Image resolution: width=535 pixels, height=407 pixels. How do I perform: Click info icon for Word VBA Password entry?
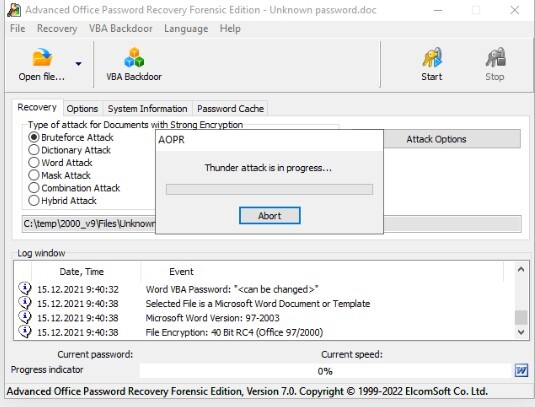pyautogui.click(x=25, y=289)
